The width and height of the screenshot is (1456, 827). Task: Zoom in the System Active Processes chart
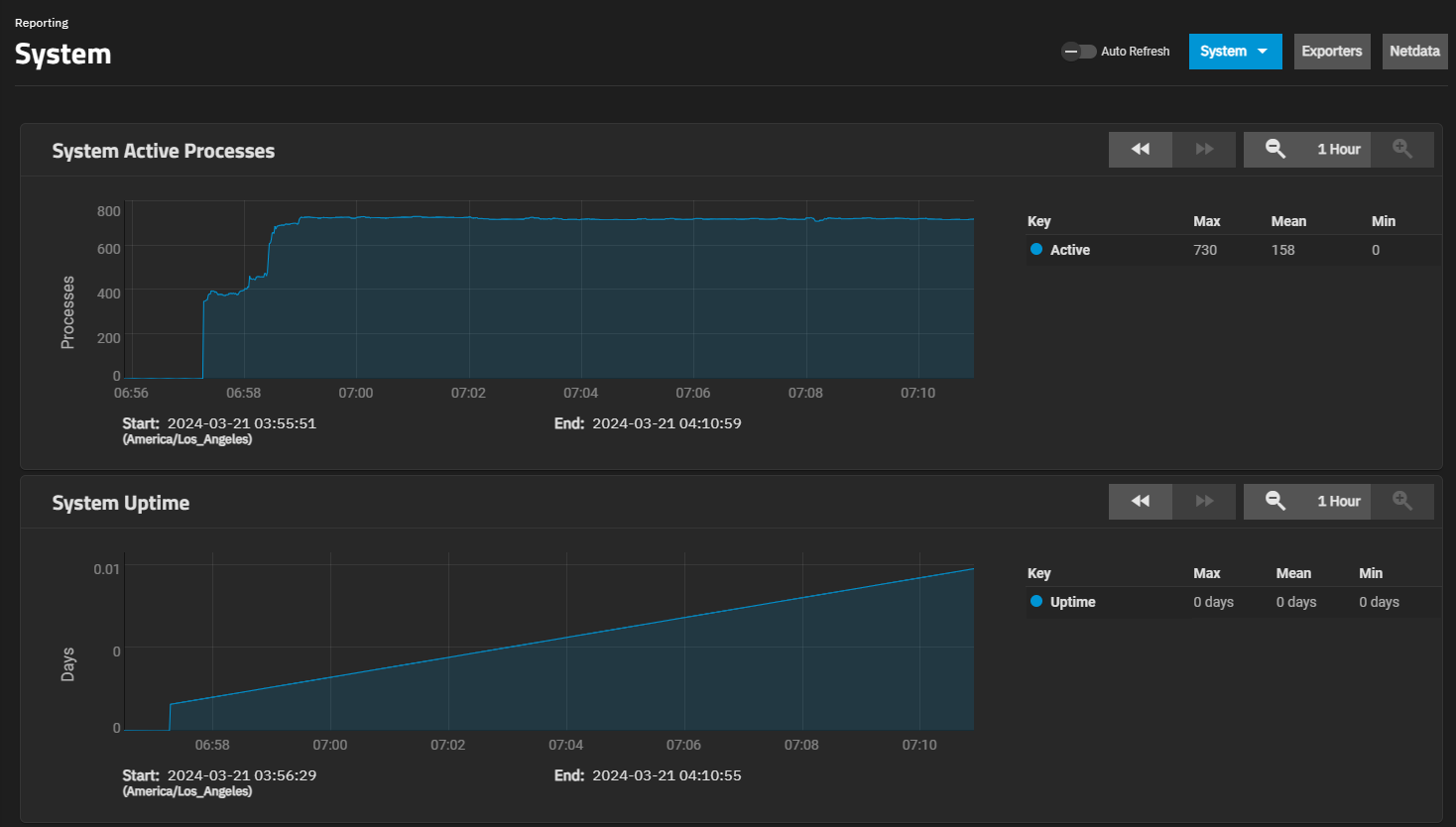click(x=1401, y=150)
